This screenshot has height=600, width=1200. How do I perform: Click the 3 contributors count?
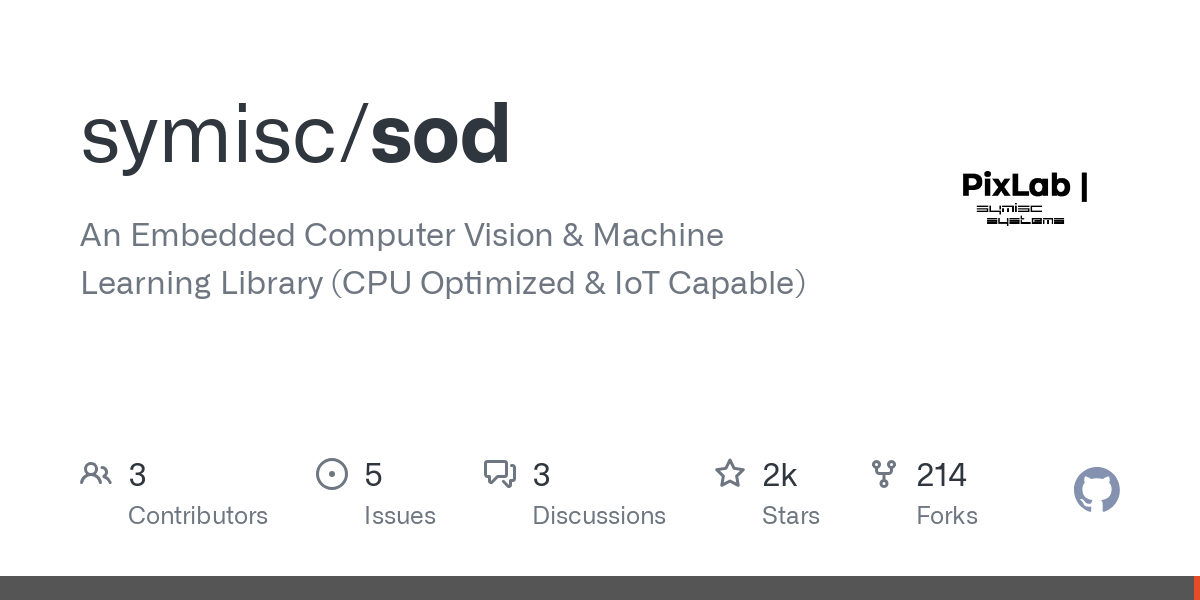(138, 475)
